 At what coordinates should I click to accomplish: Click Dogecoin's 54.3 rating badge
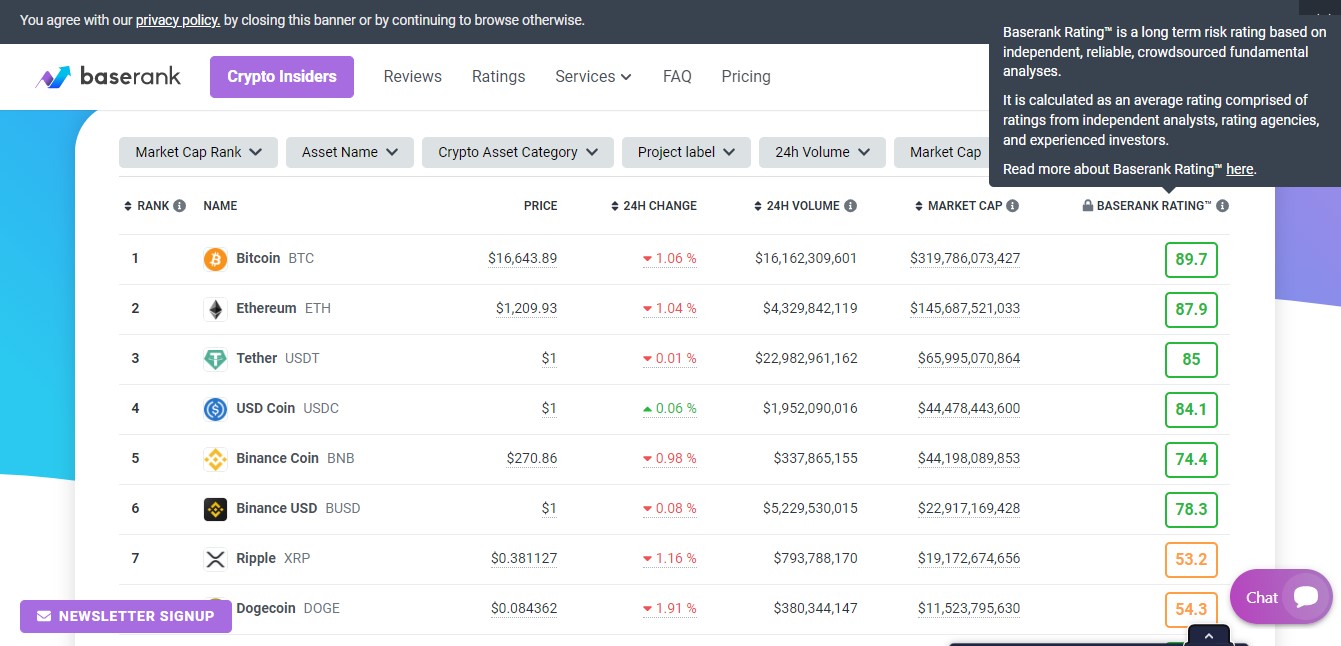click(1191, 610)
